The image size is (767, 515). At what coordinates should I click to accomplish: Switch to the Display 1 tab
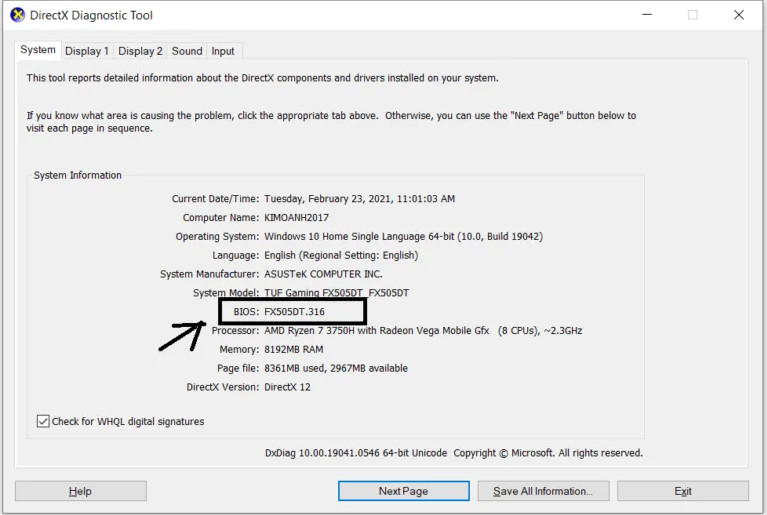click(87, 51)
